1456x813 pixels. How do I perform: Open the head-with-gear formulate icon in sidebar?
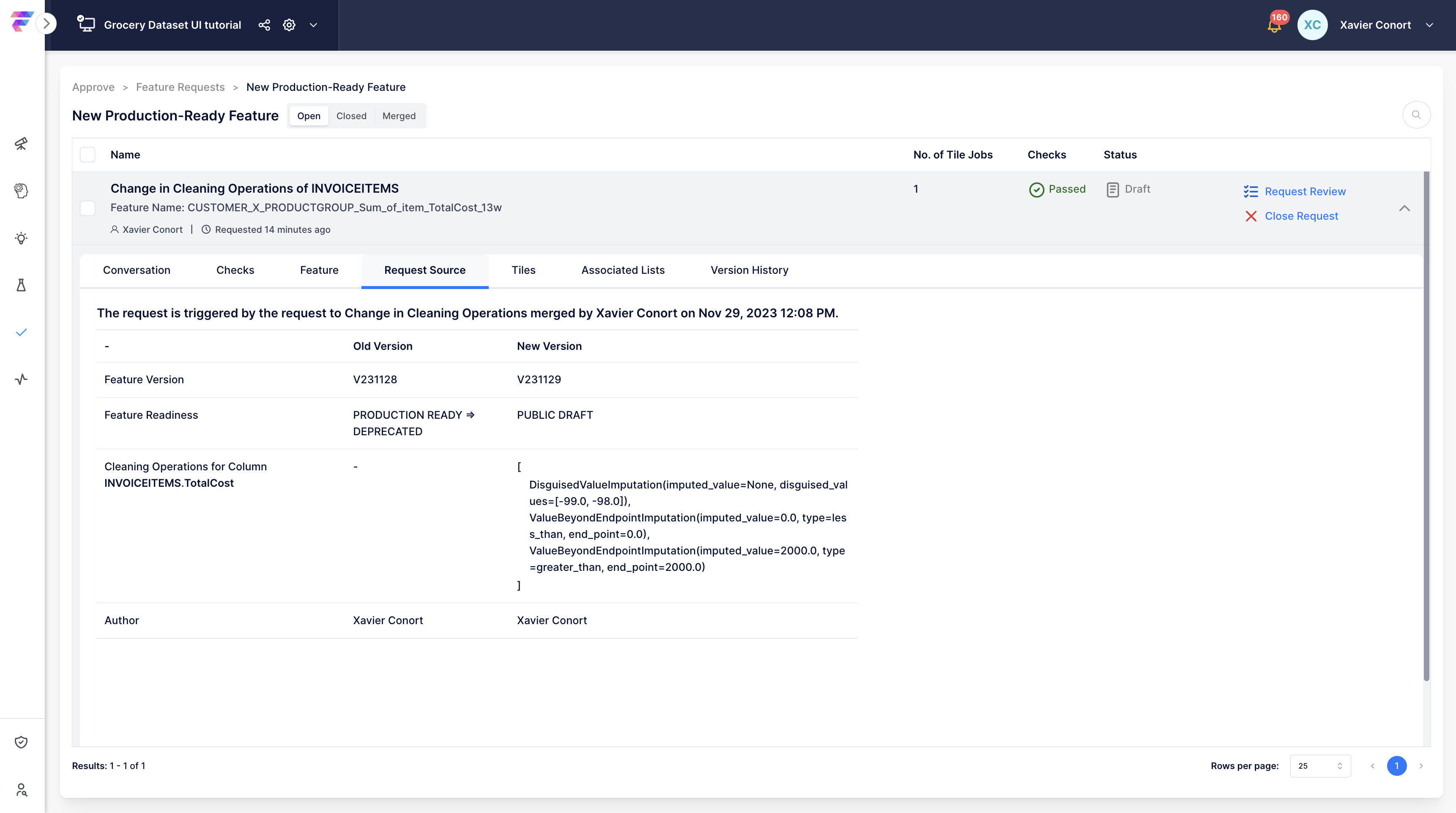coord(21,191)
